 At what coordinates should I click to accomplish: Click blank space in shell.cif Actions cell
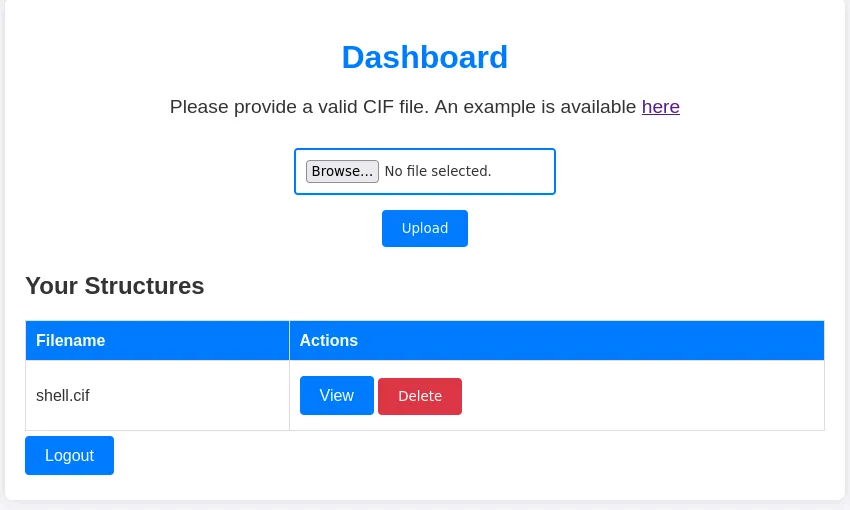point(640,395)
